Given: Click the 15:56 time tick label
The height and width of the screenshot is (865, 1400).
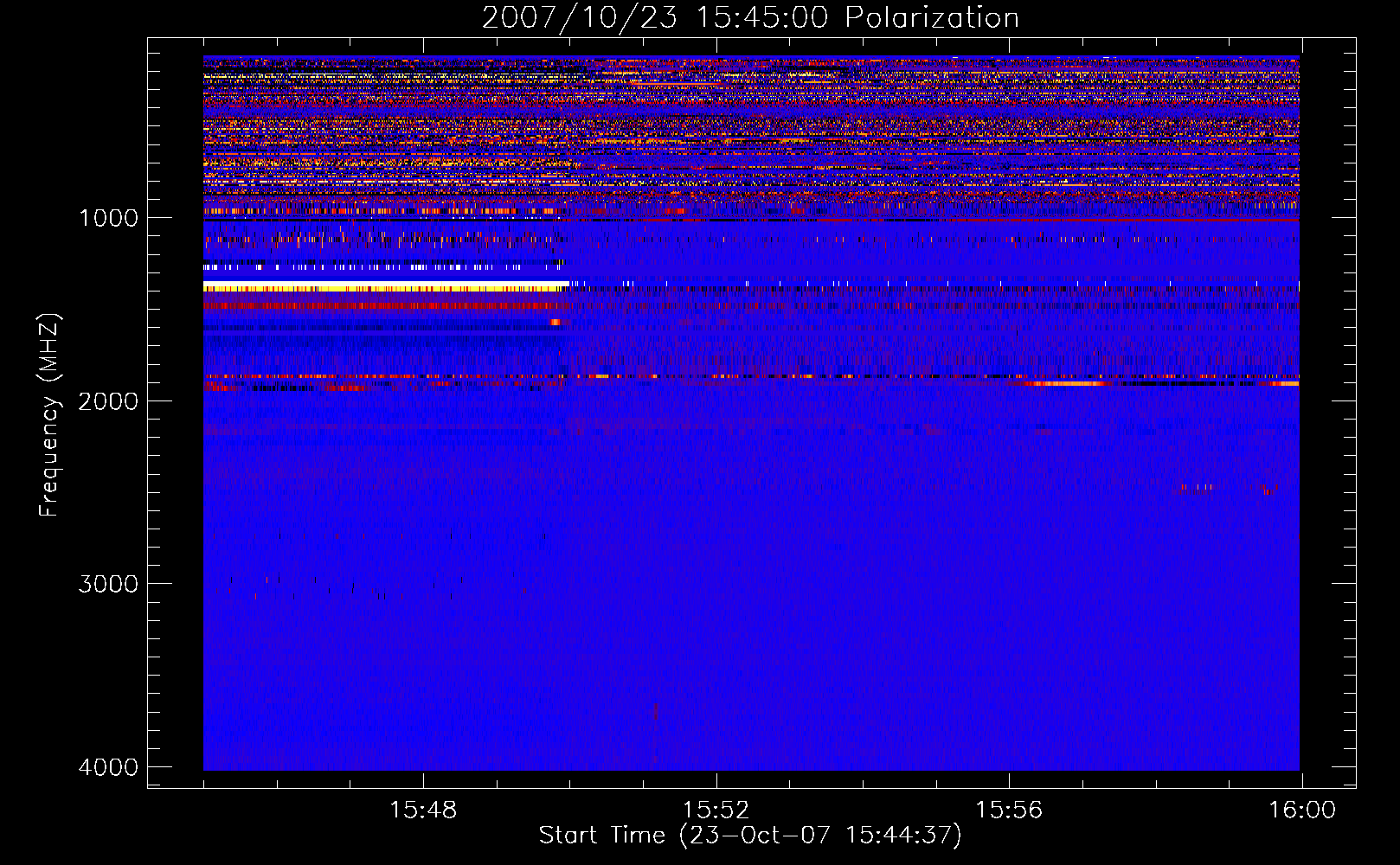Looking at the screenshot, I should pos(1009,811).
